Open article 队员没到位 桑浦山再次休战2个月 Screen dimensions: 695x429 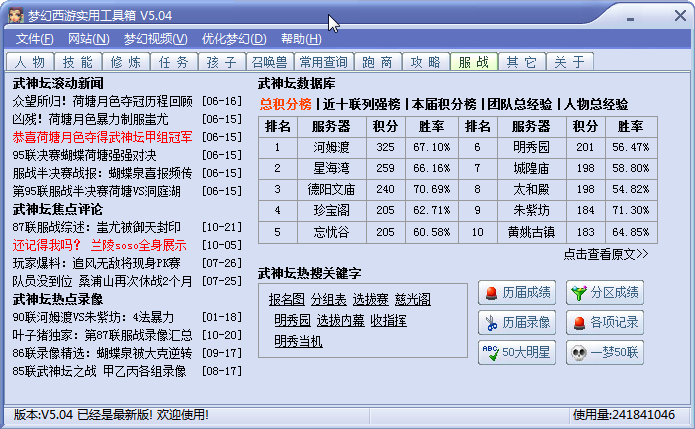tap(102, 281)
